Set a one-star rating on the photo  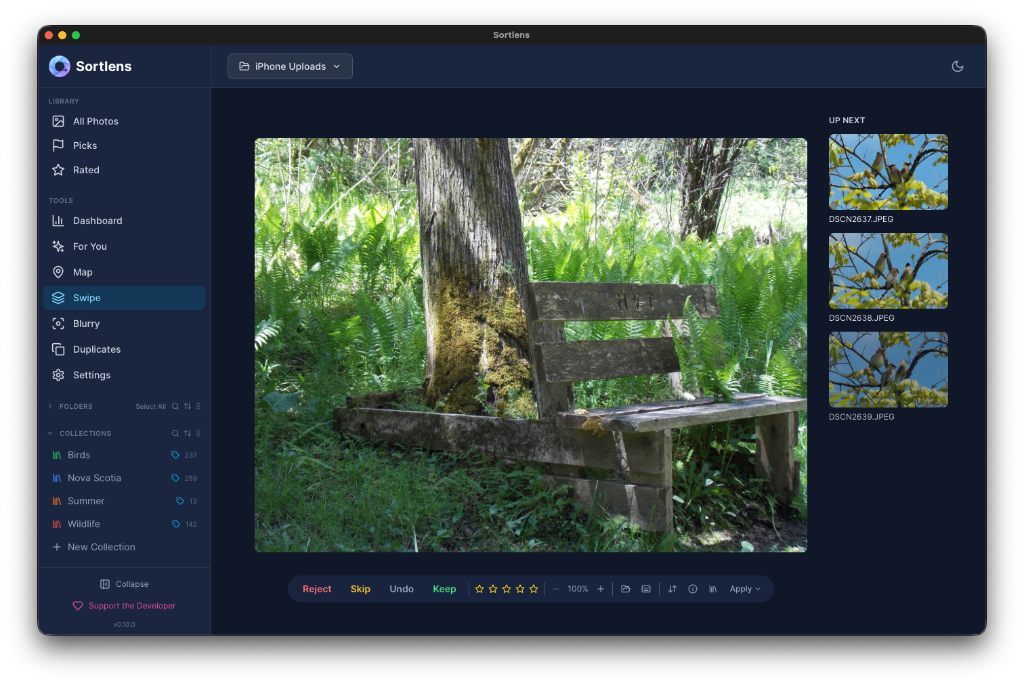479,589
